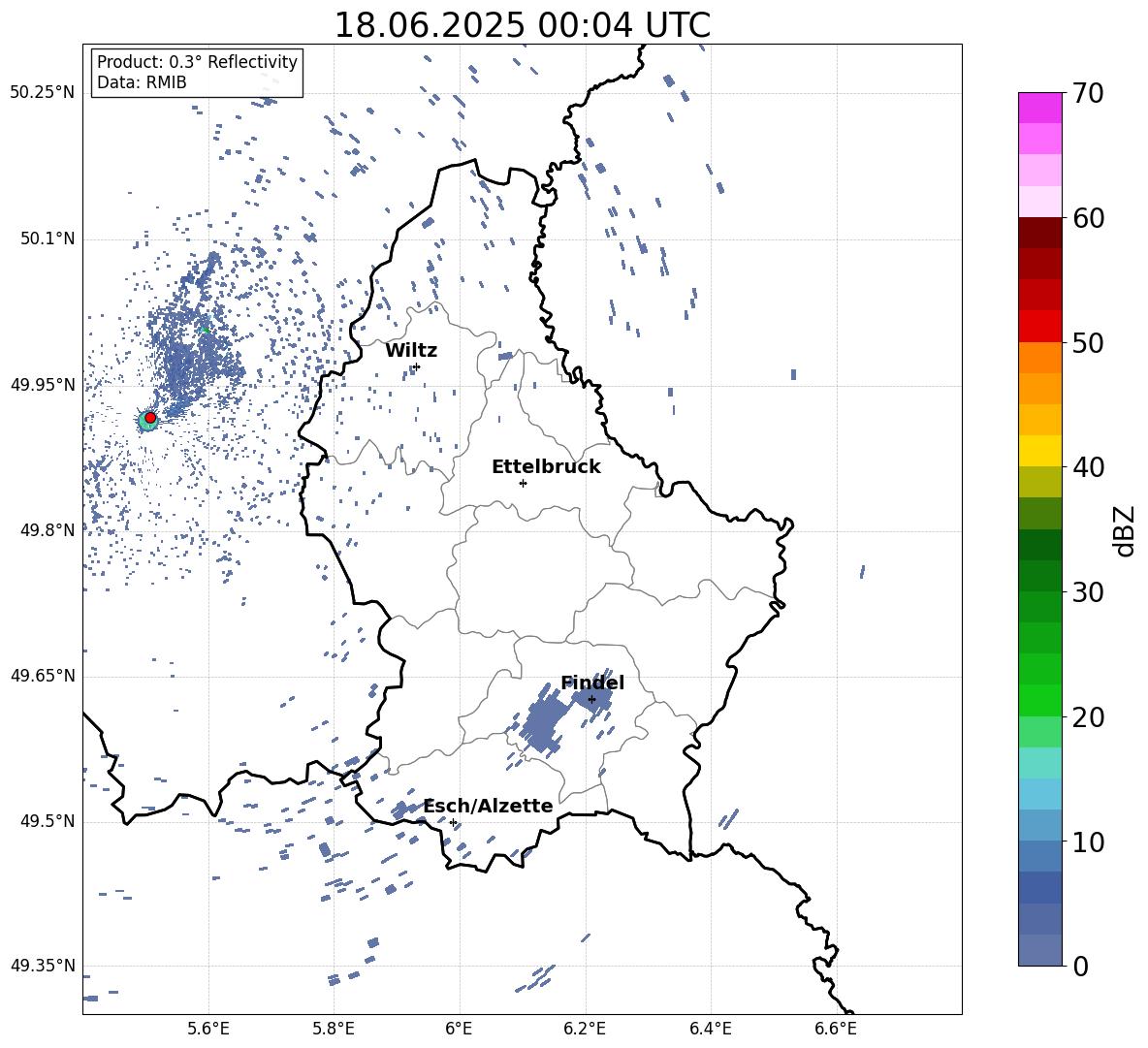Click the magenta top colorbar swatch
This screenshot has width=1148, height=1048.
1039,109
